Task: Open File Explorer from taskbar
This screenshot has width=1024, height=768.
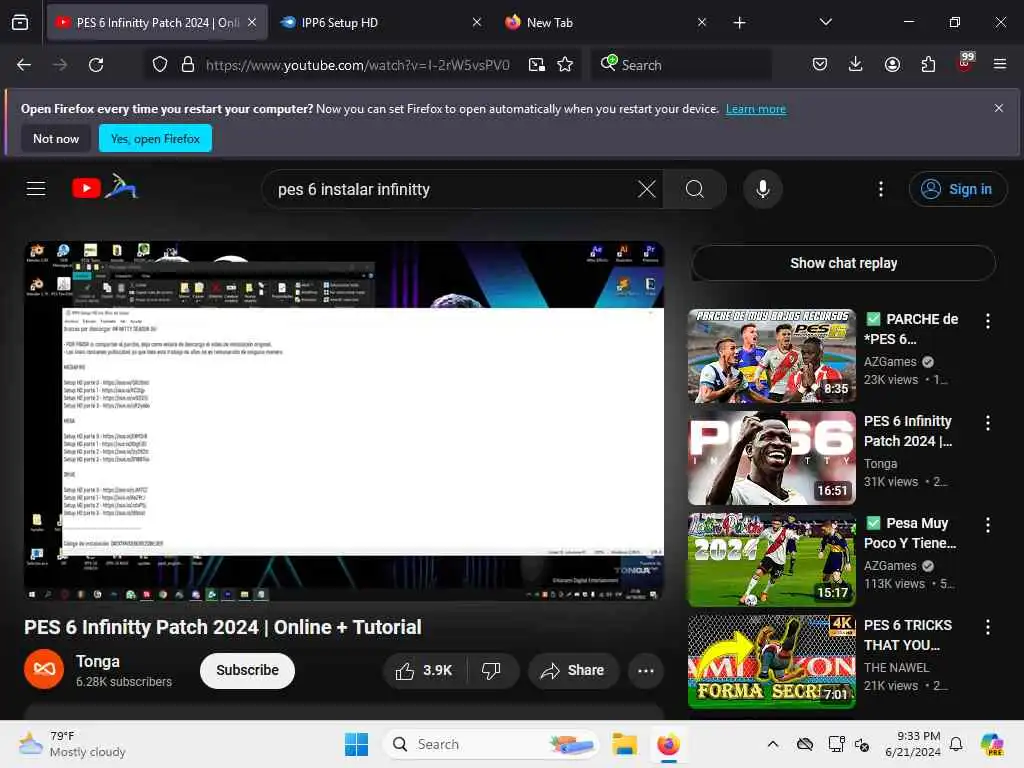Action: (x=624, y=744)
